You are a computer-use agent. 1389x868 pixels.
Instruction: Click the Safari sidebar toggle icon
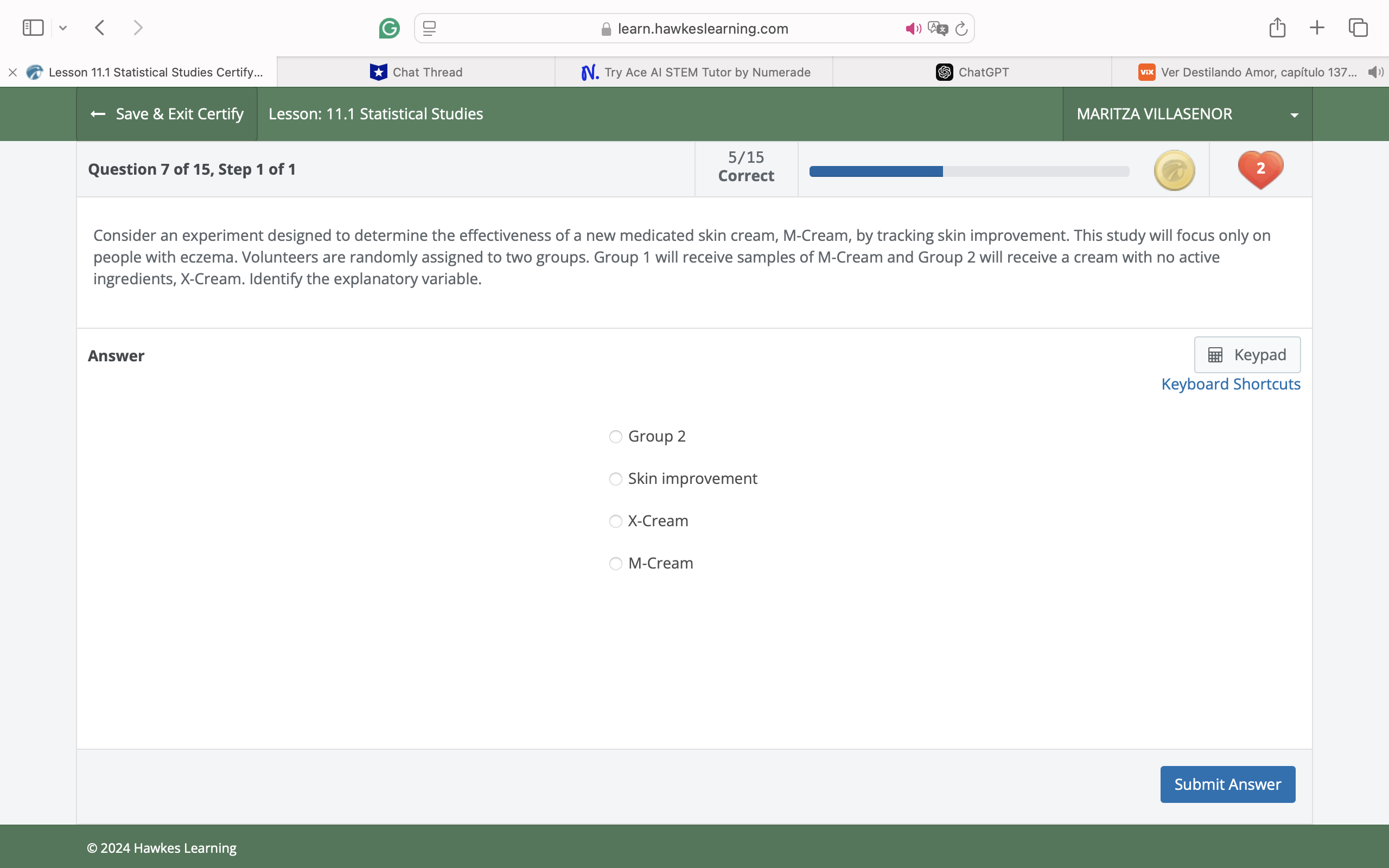(x=33, y=28)
